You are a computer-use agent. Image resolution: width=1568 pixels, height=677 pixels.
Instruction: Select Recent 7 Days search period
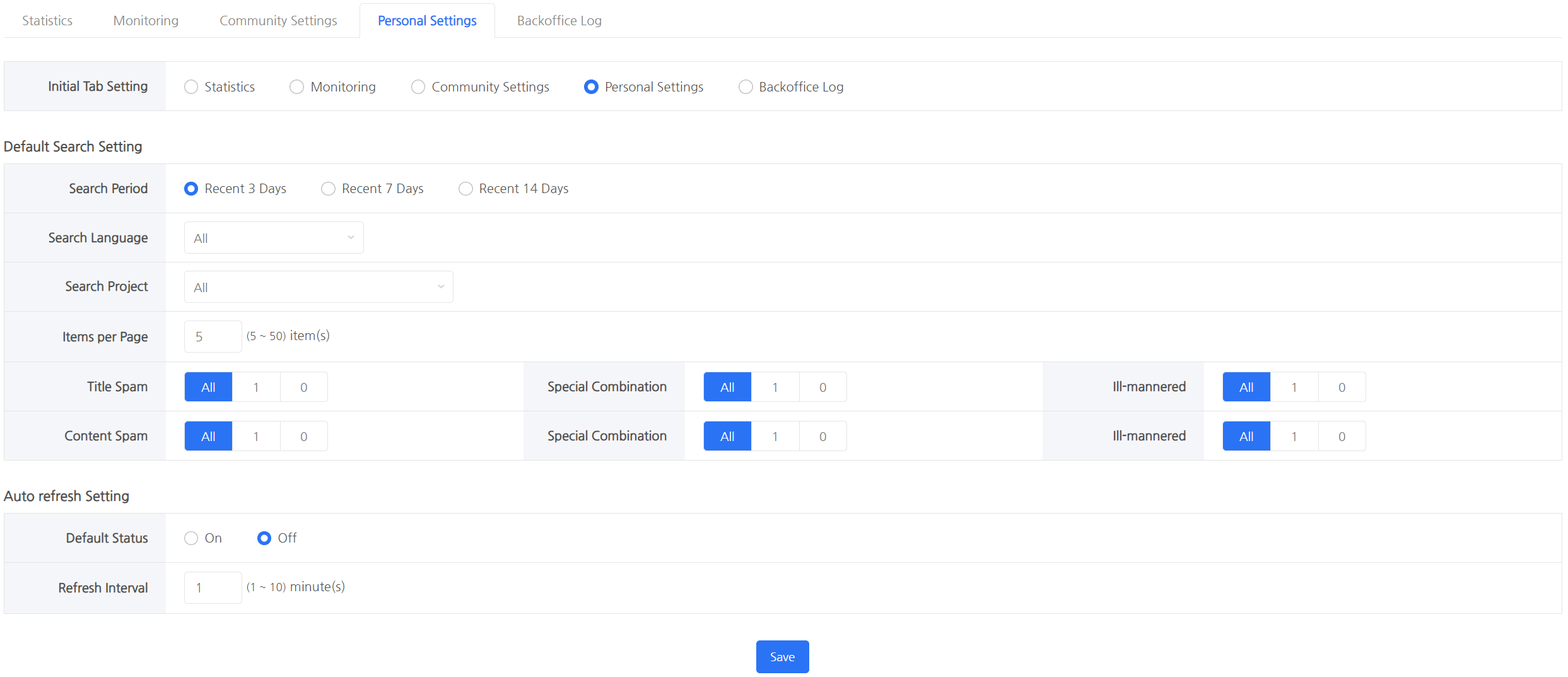coord(328,189)
